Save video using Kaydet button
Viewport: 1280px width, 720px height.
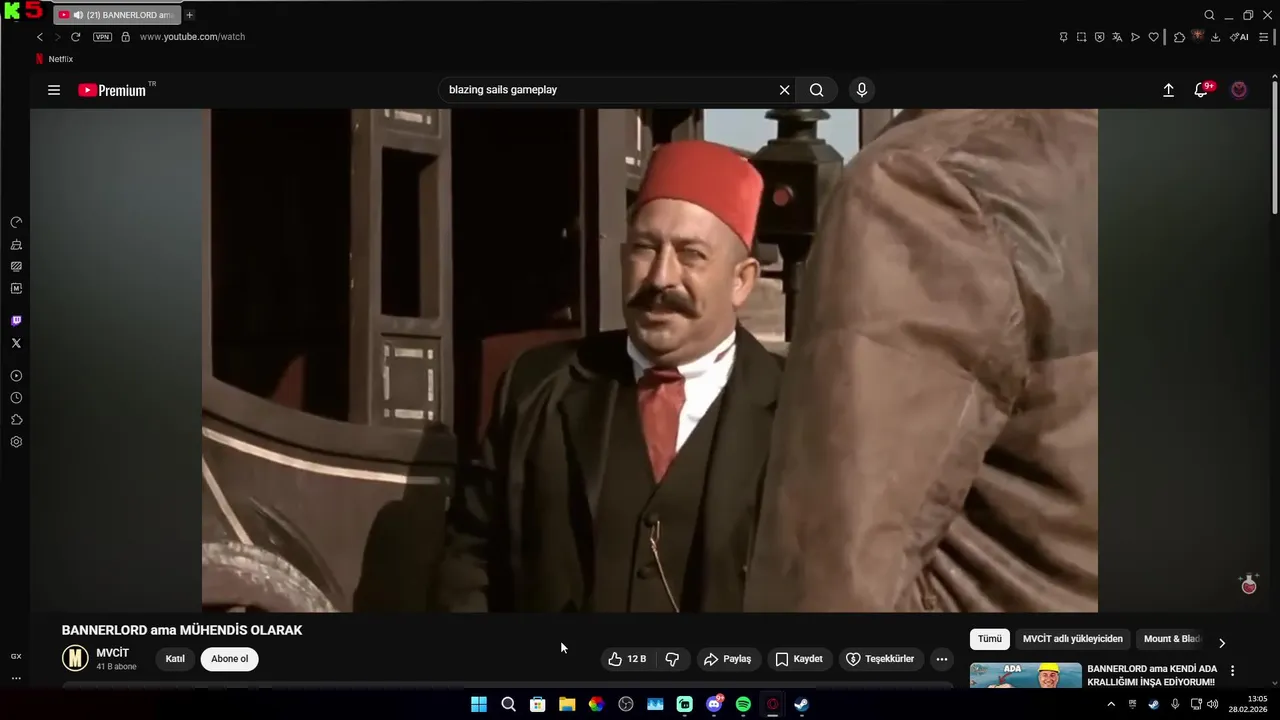click(x=799, y=659)
